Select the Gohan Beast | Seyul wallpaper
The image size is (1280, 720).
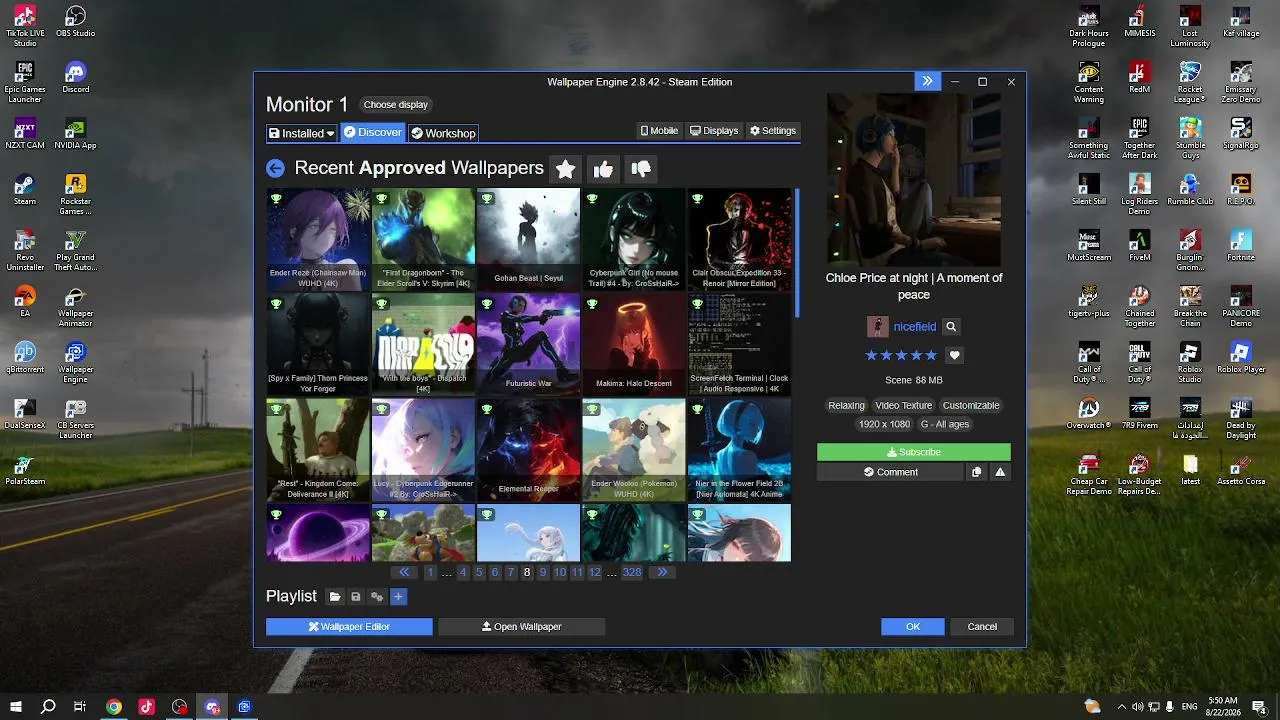tap(529, 240)
